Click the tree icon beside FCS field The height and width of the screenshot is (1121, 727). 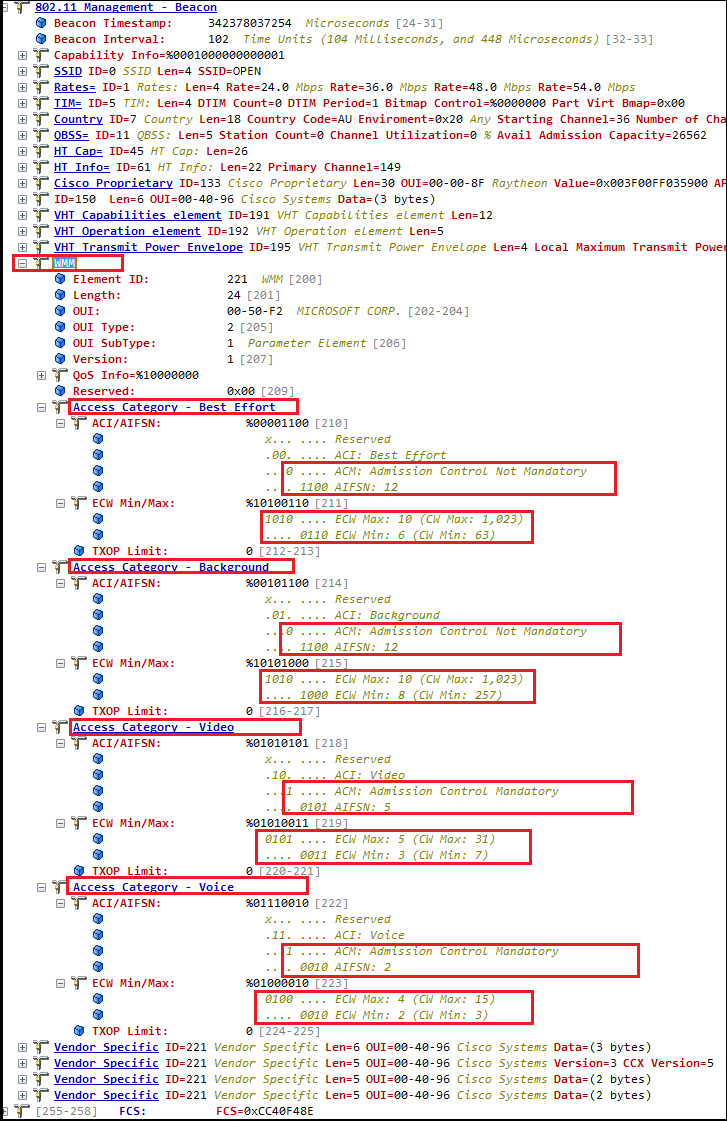coord(22,1111)
